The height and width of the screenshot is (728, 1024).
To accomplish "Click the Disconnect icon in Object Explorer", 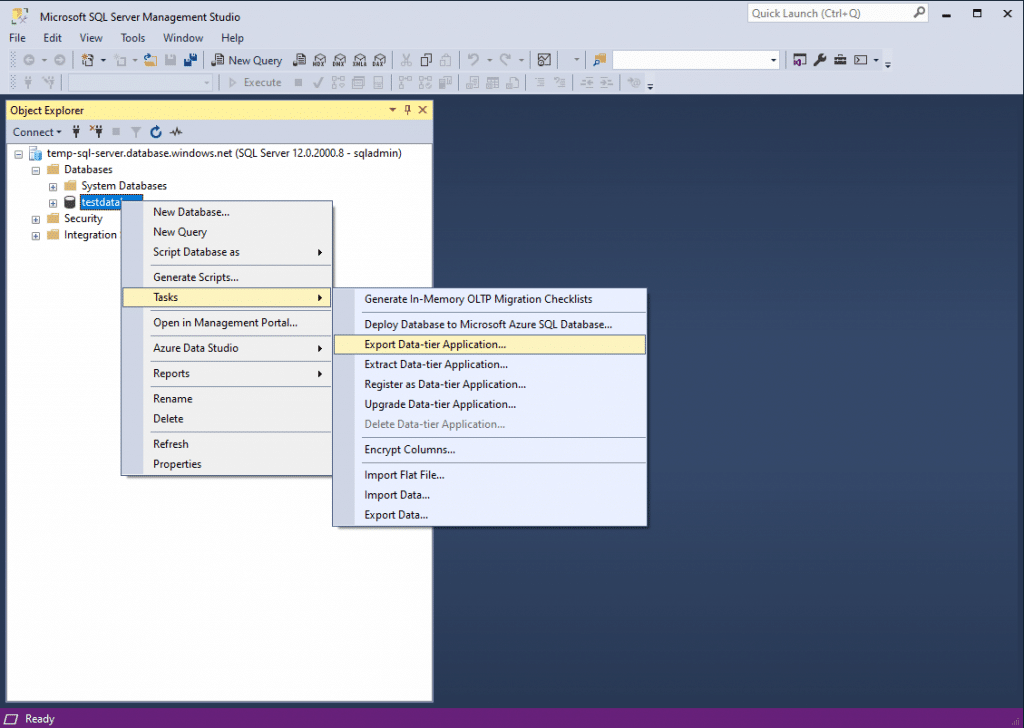I will click(96, 132).
